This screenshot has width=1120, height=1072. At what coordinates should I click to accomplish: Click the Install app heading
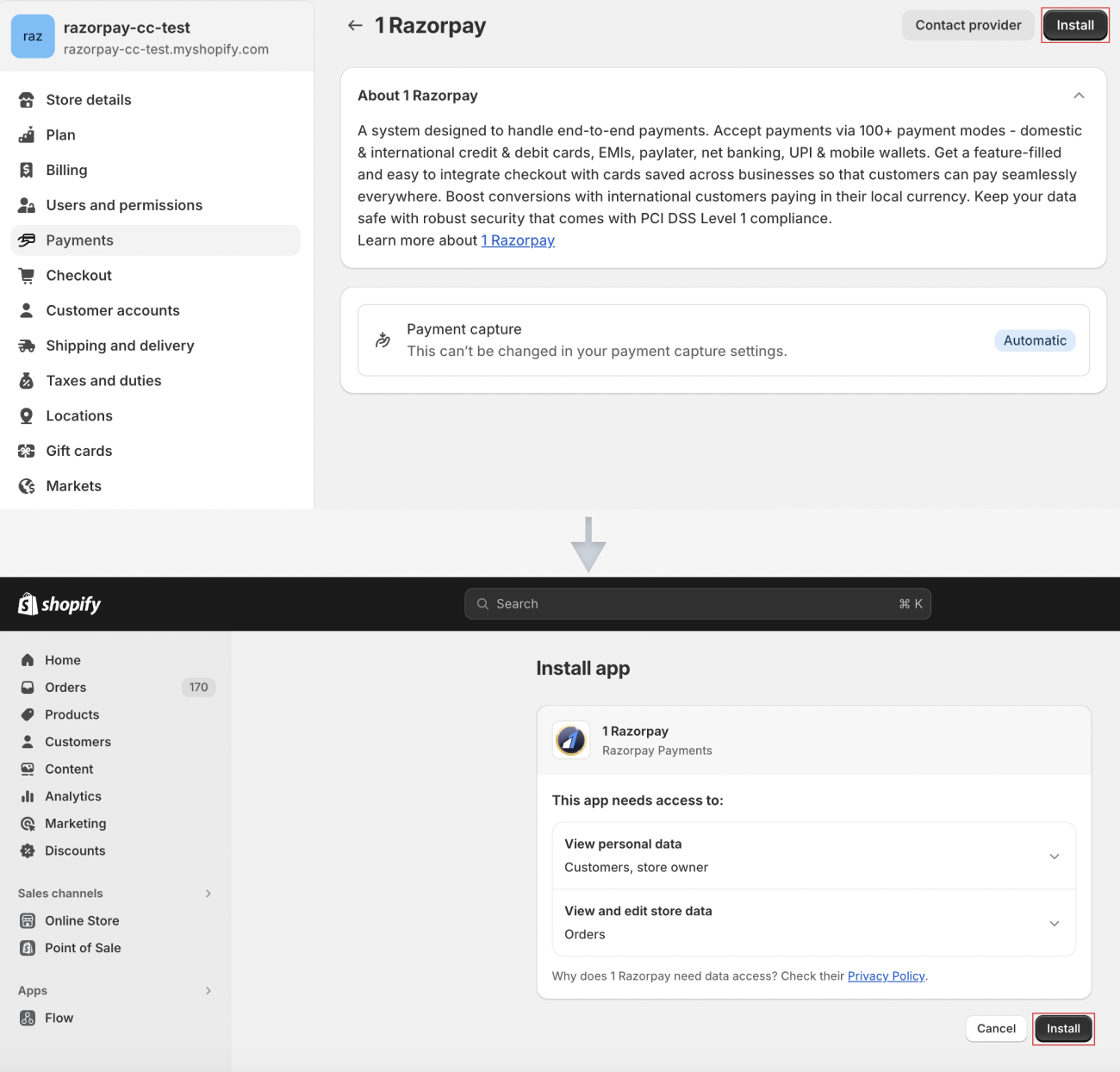click(583, 669)
